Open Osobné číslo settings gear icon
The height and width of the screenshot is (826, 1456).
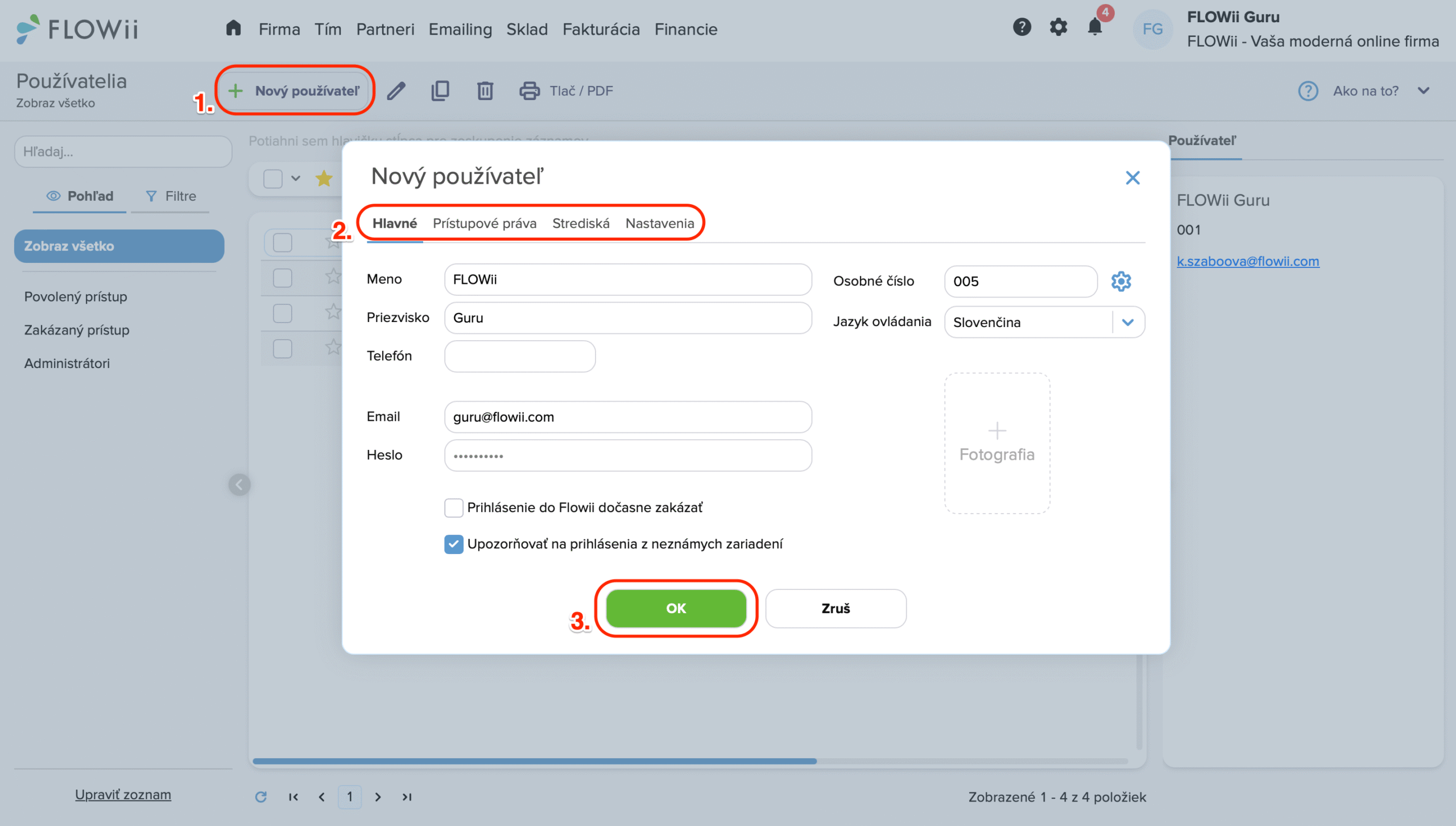click(x=1121, y=282)
